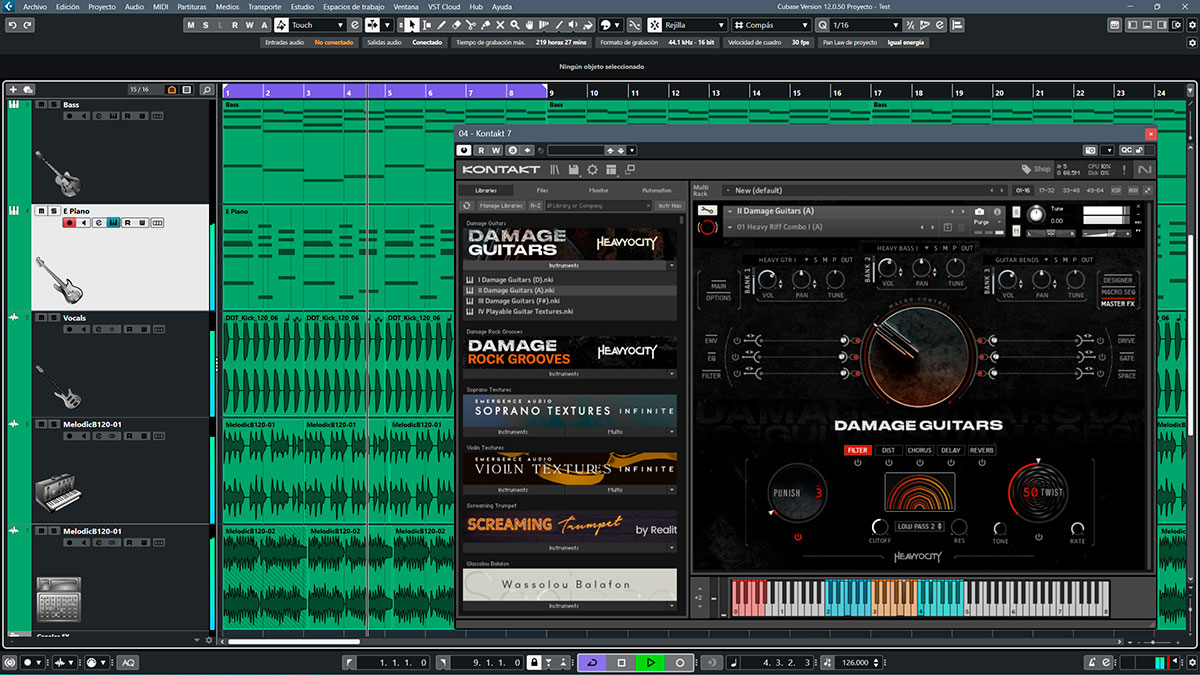Click the Native Instruments logo icon
The width and height of the screenshot is (1200, 675).
click(x=1145, y=170)
